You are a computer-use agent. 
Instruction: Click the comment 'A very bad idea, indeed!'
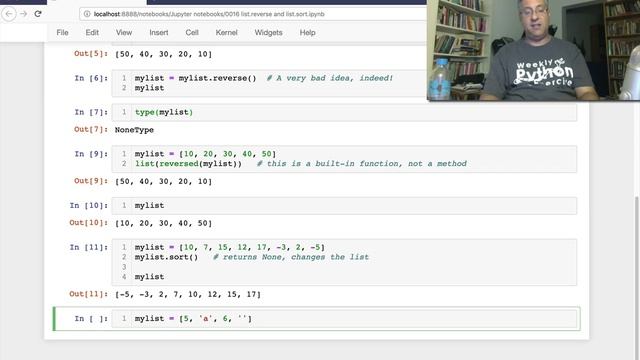(330, 78)
